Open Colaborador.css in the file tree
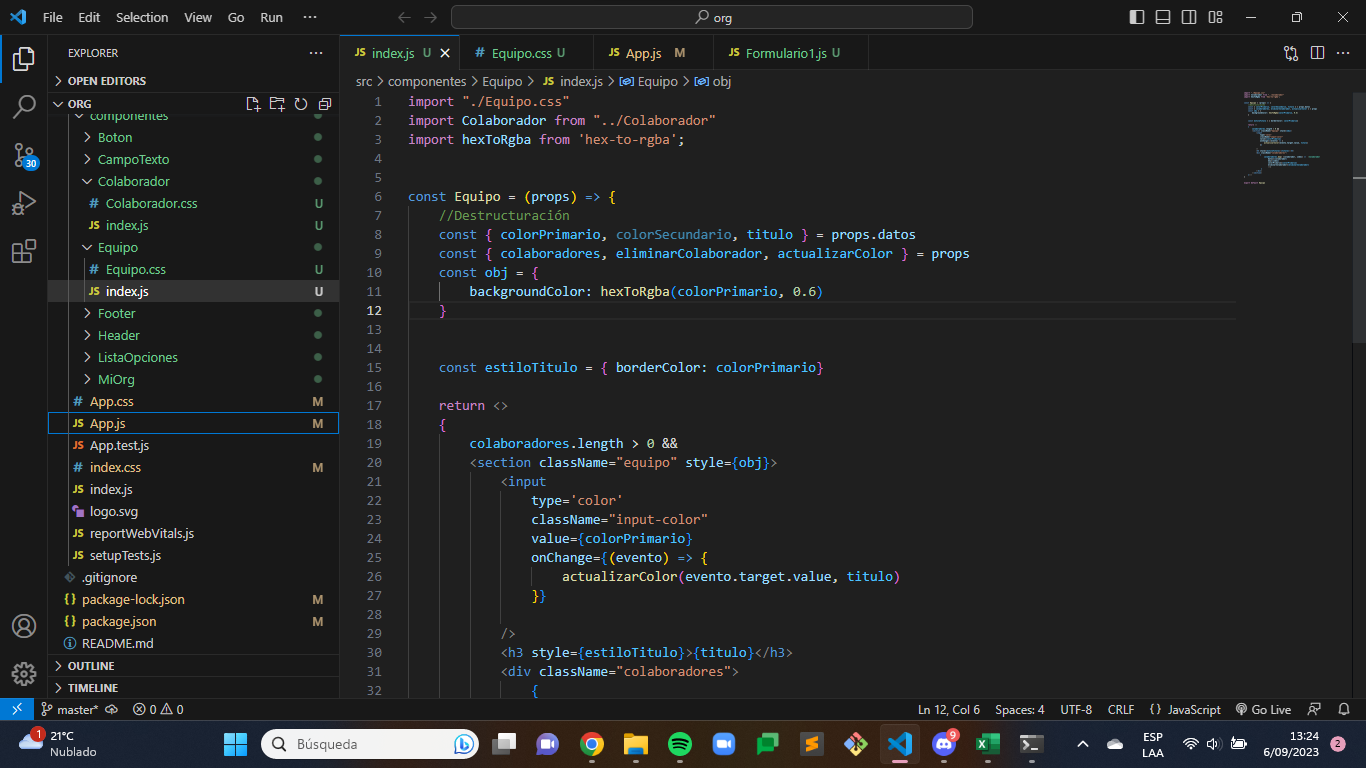 click(151, 203)
